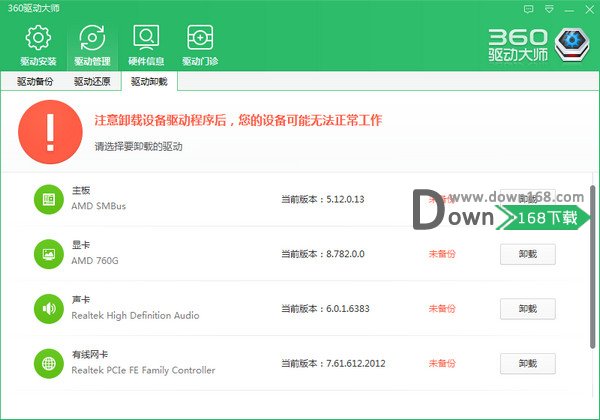Click the red warning exclamation icon
The width and height of the screenshot is (600, 420).
[50, 132]
